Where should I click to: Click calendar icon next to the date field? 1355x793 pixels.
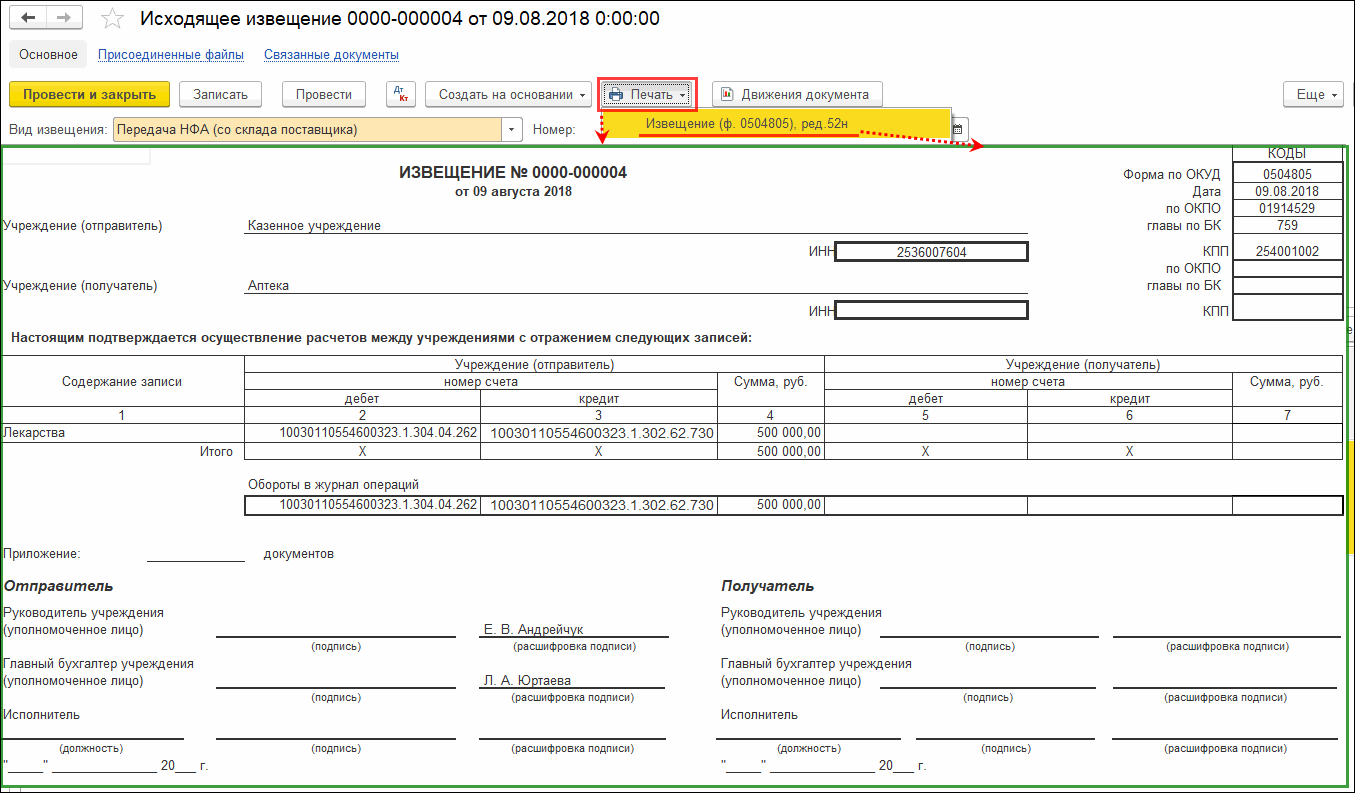958,129
